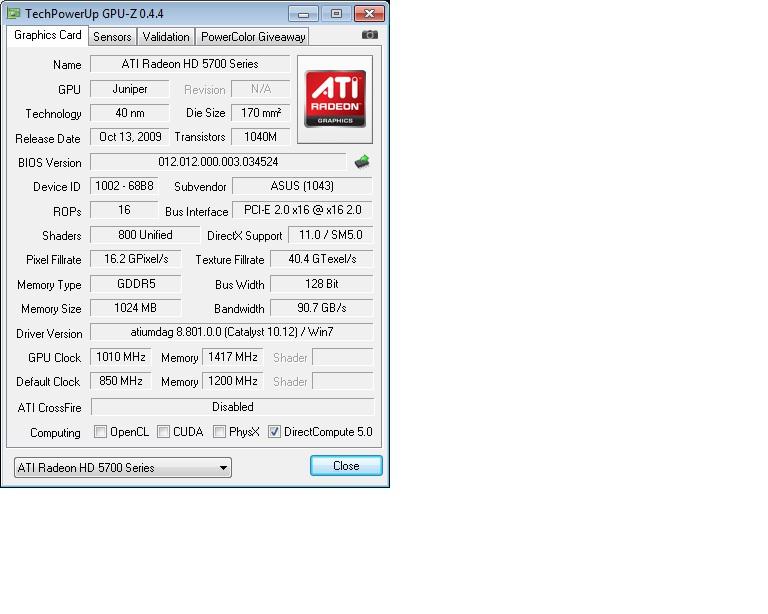Click the Memory Type field GDDR5

(x=136, y=283)
